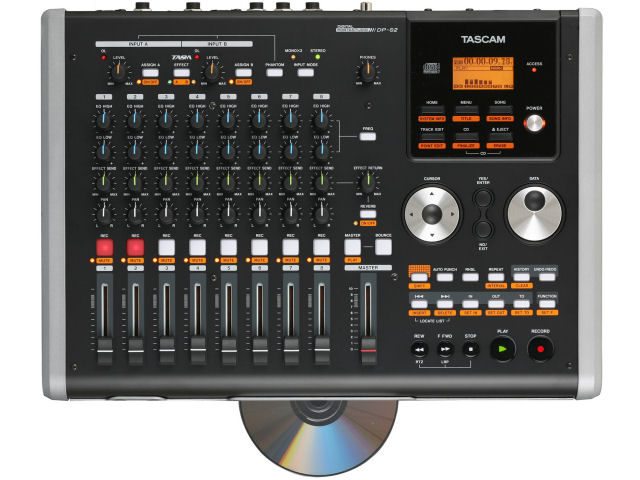Image resolution: width=640 pixels, height=480 pixels.
Task: Click the CURSOR pad left arrow
Action: coord(411,214)
